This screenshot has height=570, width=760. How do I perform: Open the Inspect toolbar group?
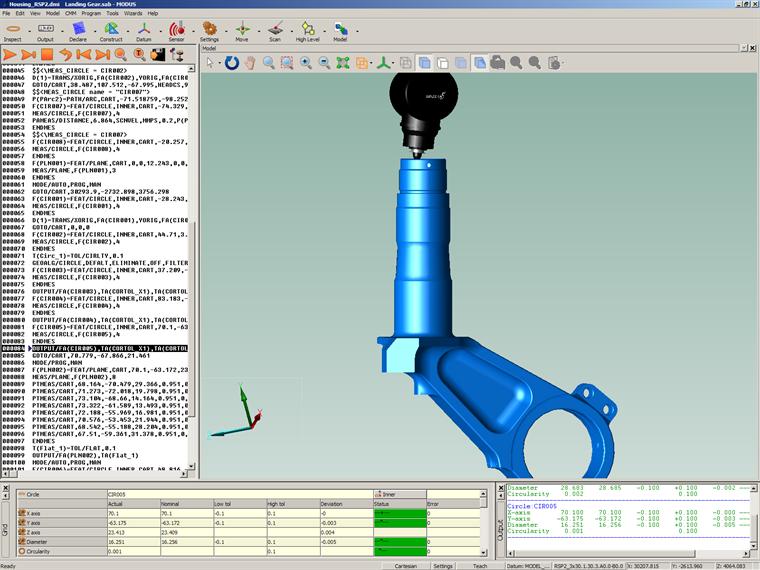13,32
